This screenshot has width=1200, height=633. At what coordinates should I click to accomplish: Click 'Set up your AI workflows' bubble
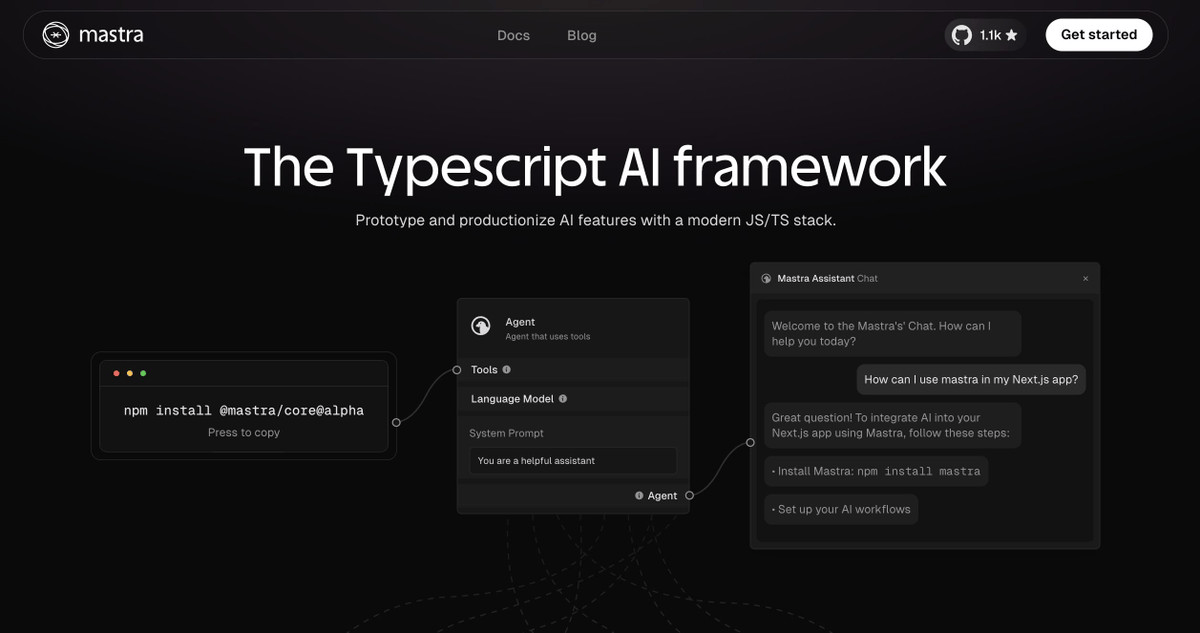pos(841,509)
